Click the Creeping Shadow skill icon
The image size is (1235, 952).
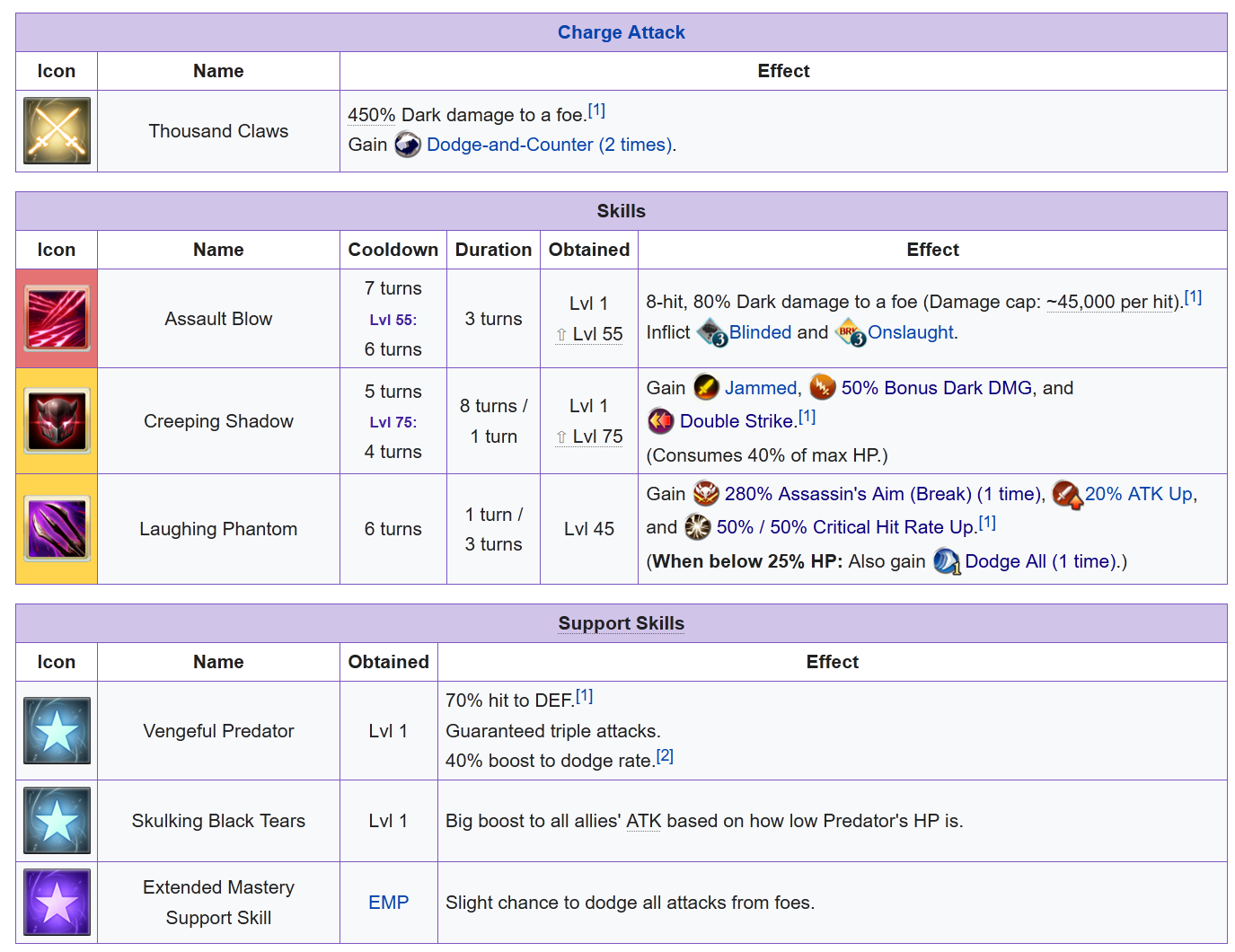coord(57,420)
